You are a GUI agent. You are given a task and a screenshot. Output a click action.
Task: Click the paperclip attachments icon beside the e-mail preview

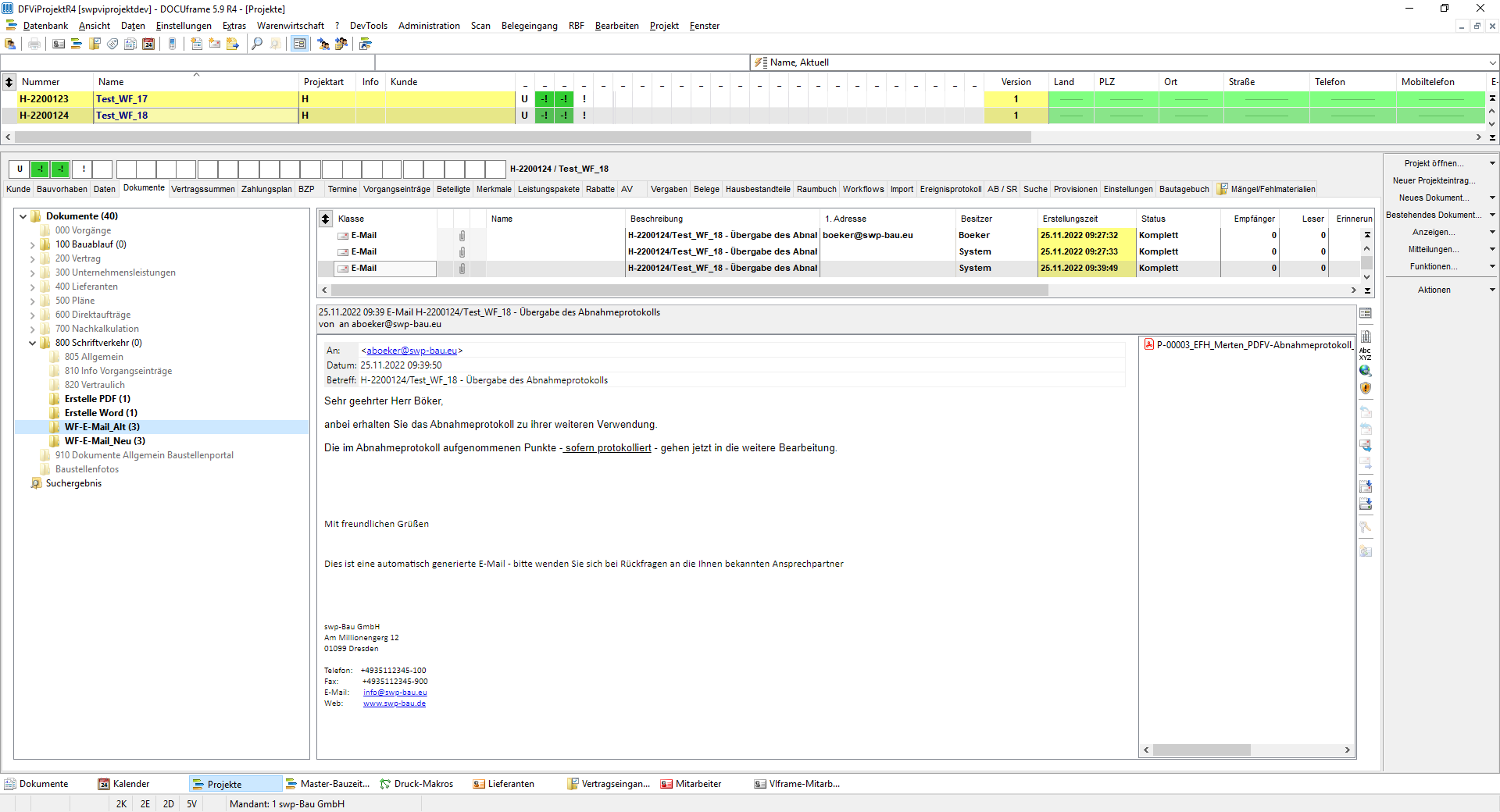pyautogui.click(x=1366, y=337)
